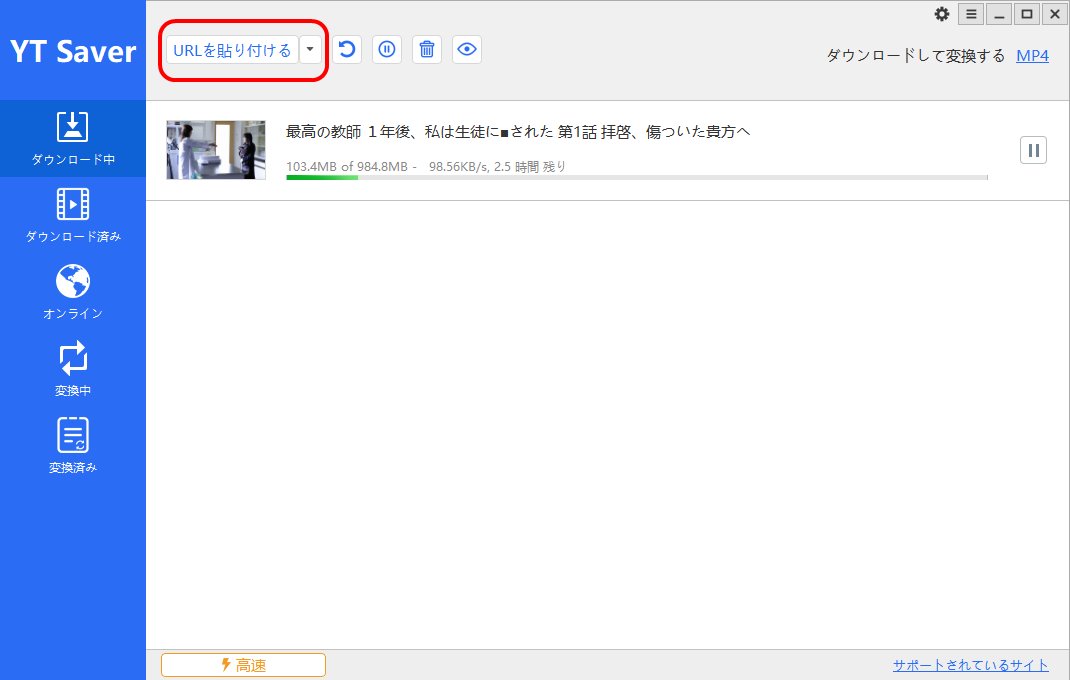Screen dimensions: 1070x680
Task: Switch to ダウンロード中 tab
Action: point(73,139)
